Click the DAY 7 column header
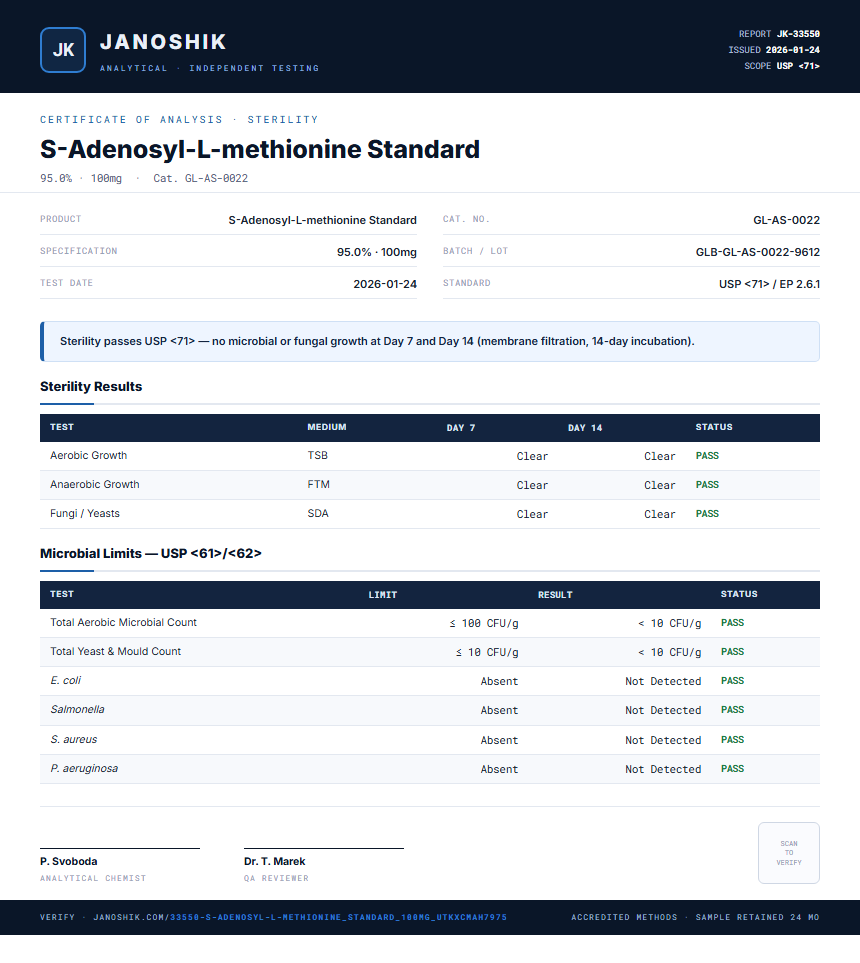 [461, 427]
